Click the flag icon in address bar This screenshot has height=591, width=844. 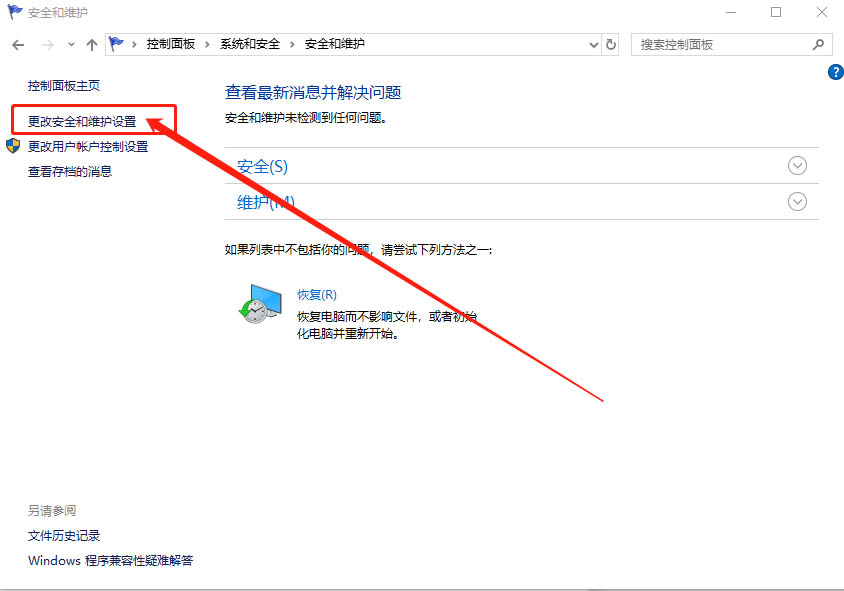118,44
